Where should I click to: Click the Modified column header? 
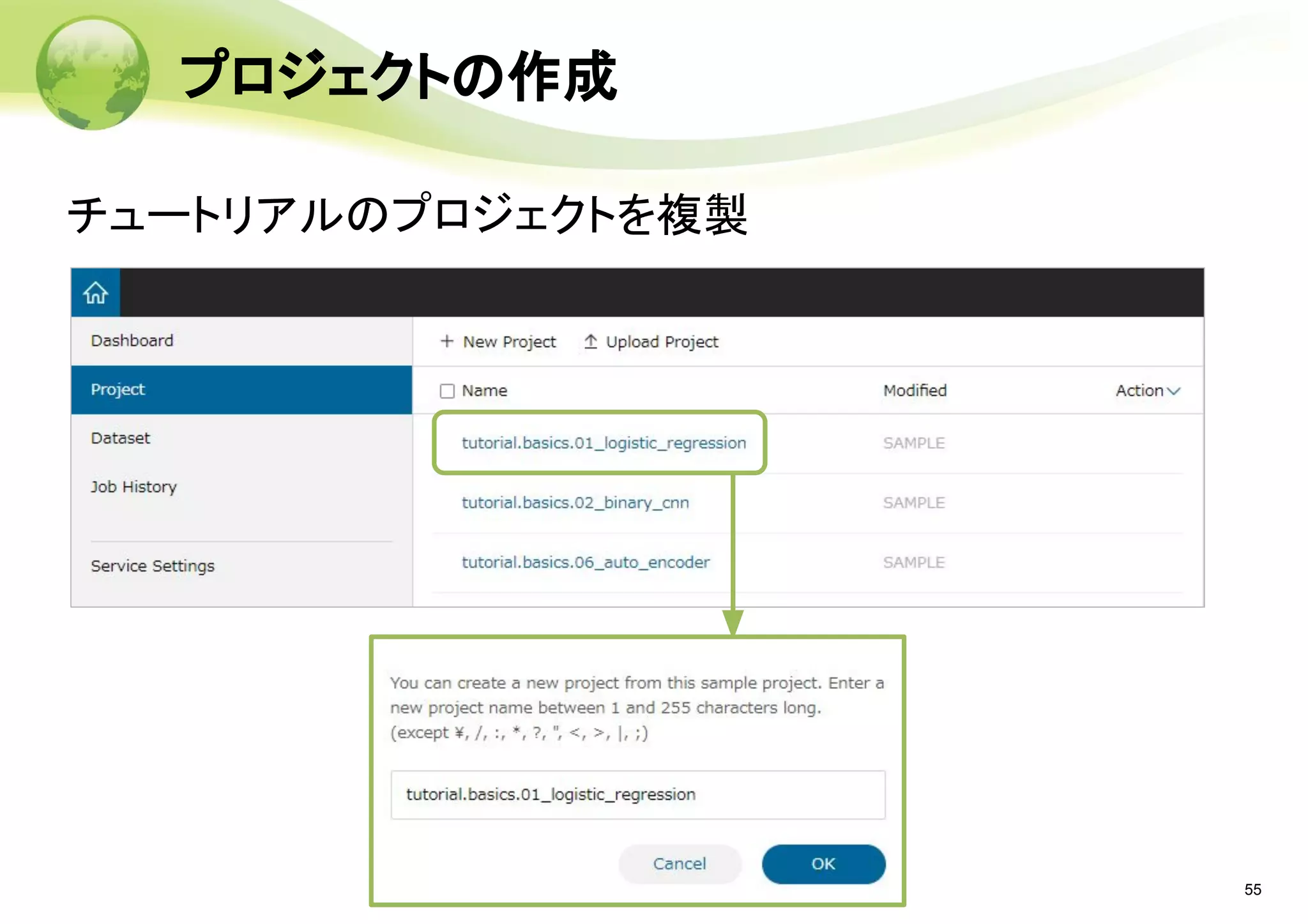pyautogui.click(x=915, y=391)
